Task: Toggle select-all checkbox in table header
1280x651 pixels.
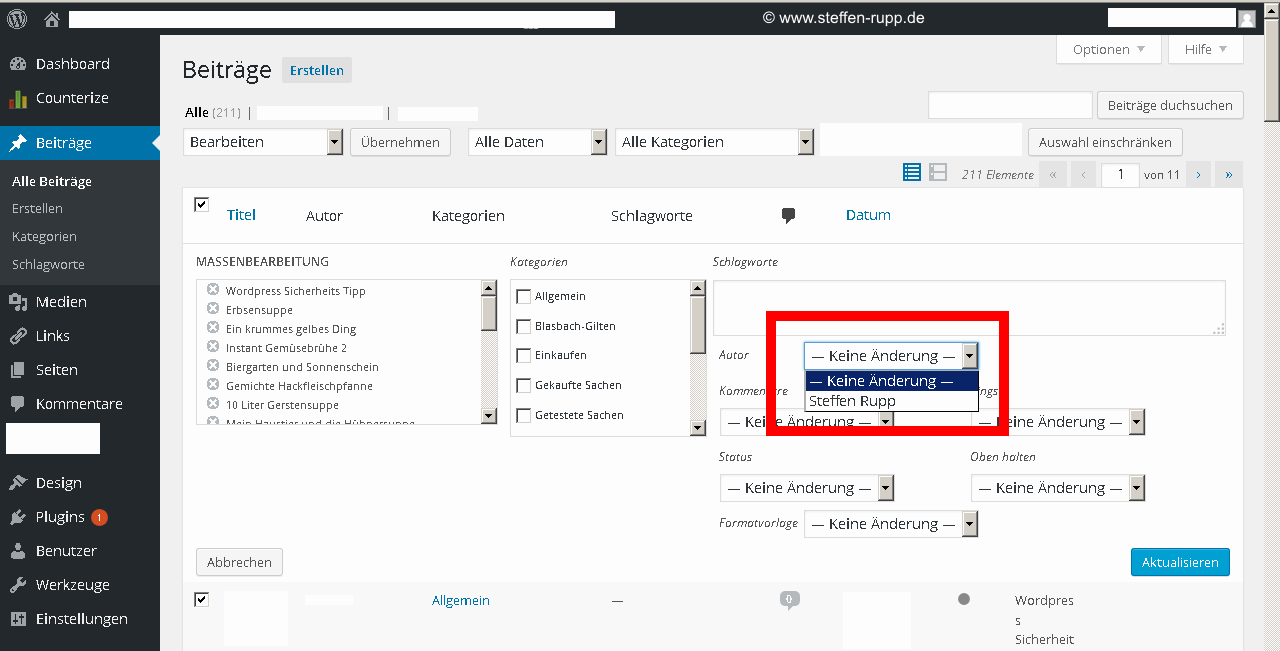Action: coord(201,204)
